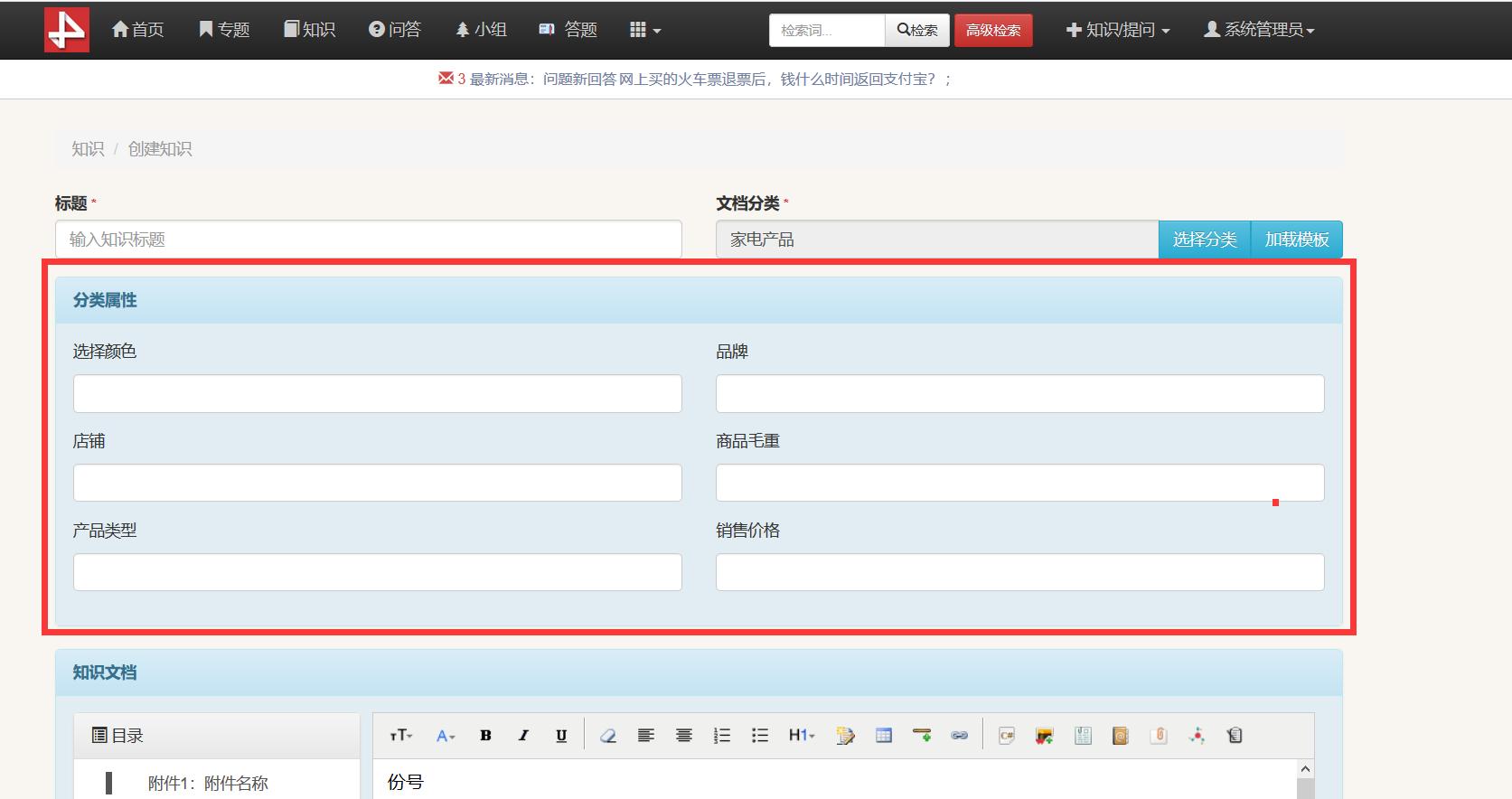Open the 答题 navigation item
This screenshot has height=799, width=1512.
pyautogui.click(x=568, y=30)
